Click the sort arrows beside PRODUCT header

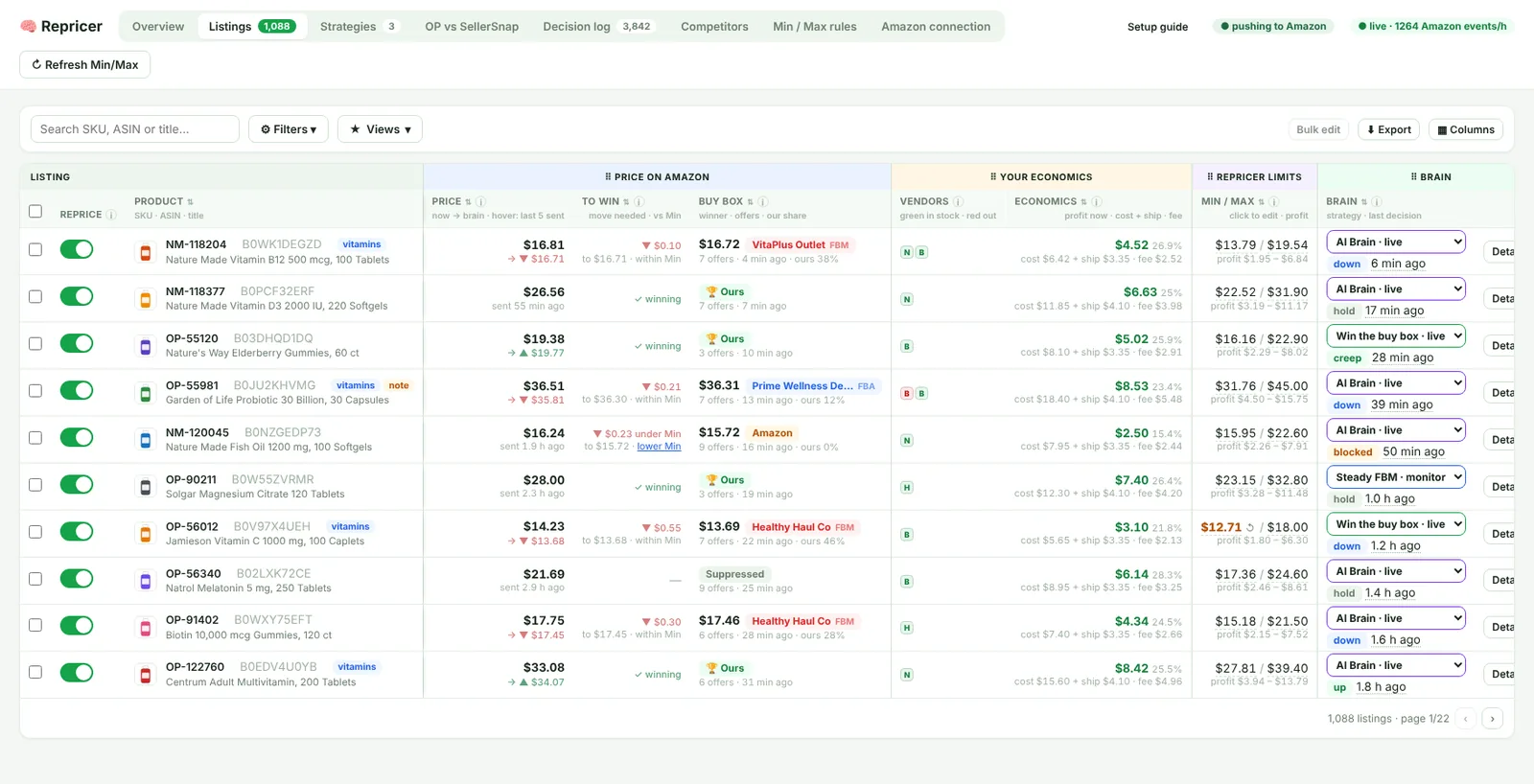190,202
